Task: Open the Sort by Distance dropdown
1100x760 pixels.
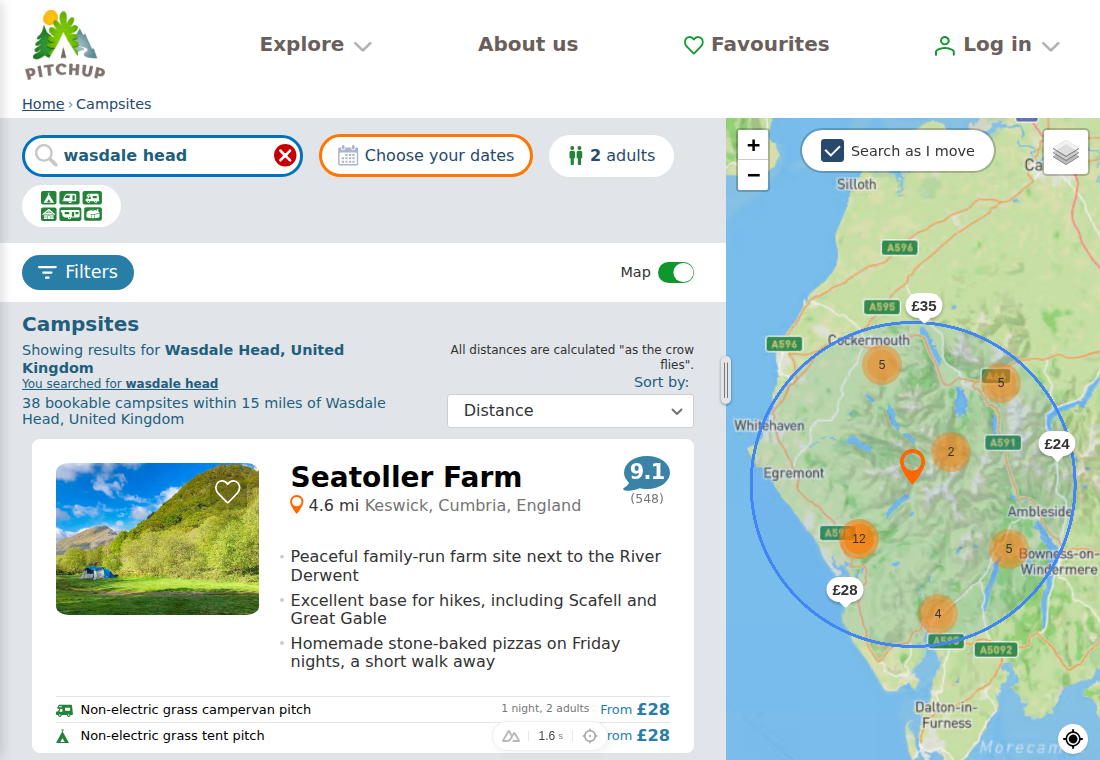Action: [x=570, y=411]
